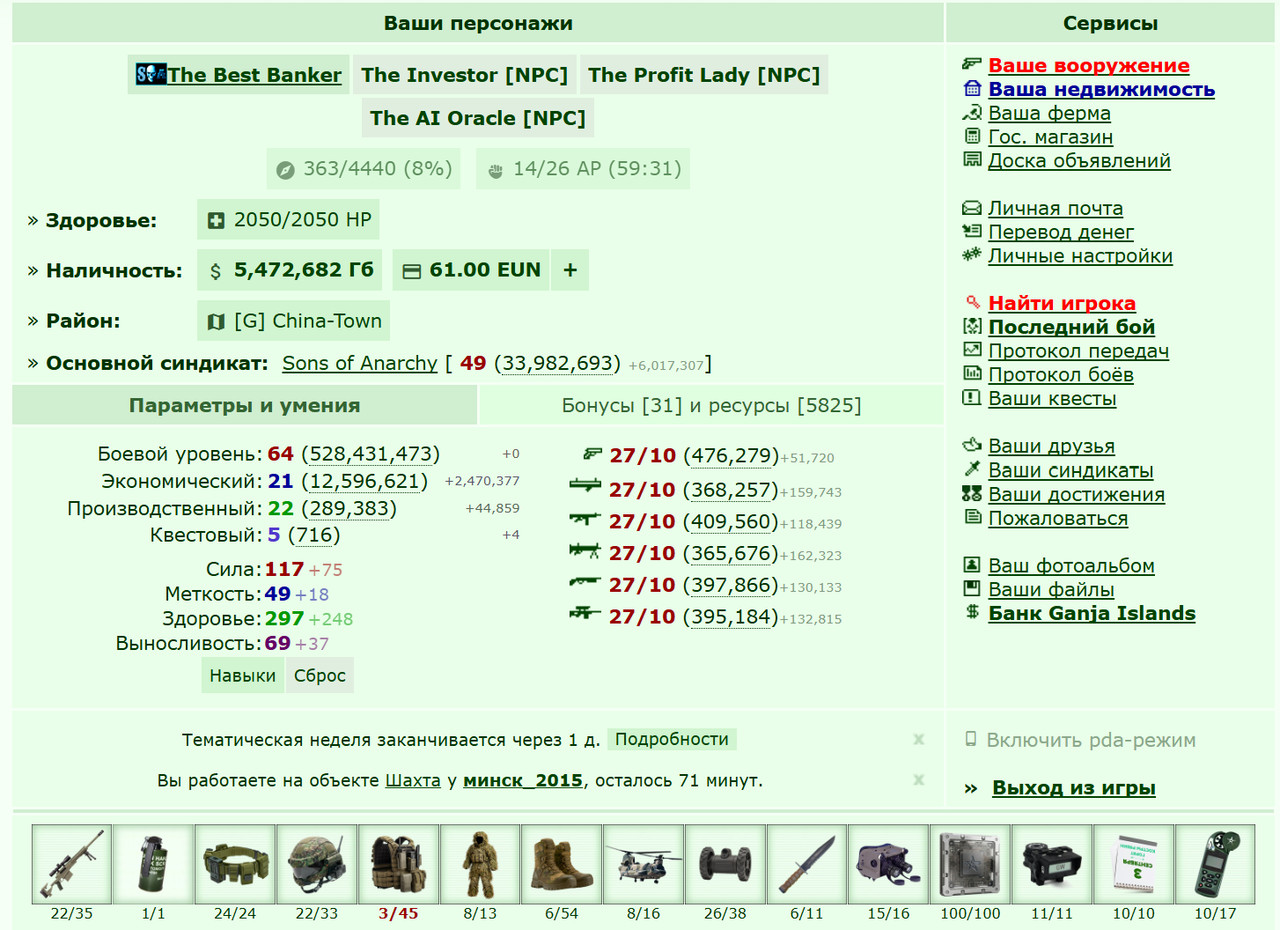Click the plus button to add EUN

[570, 270]
